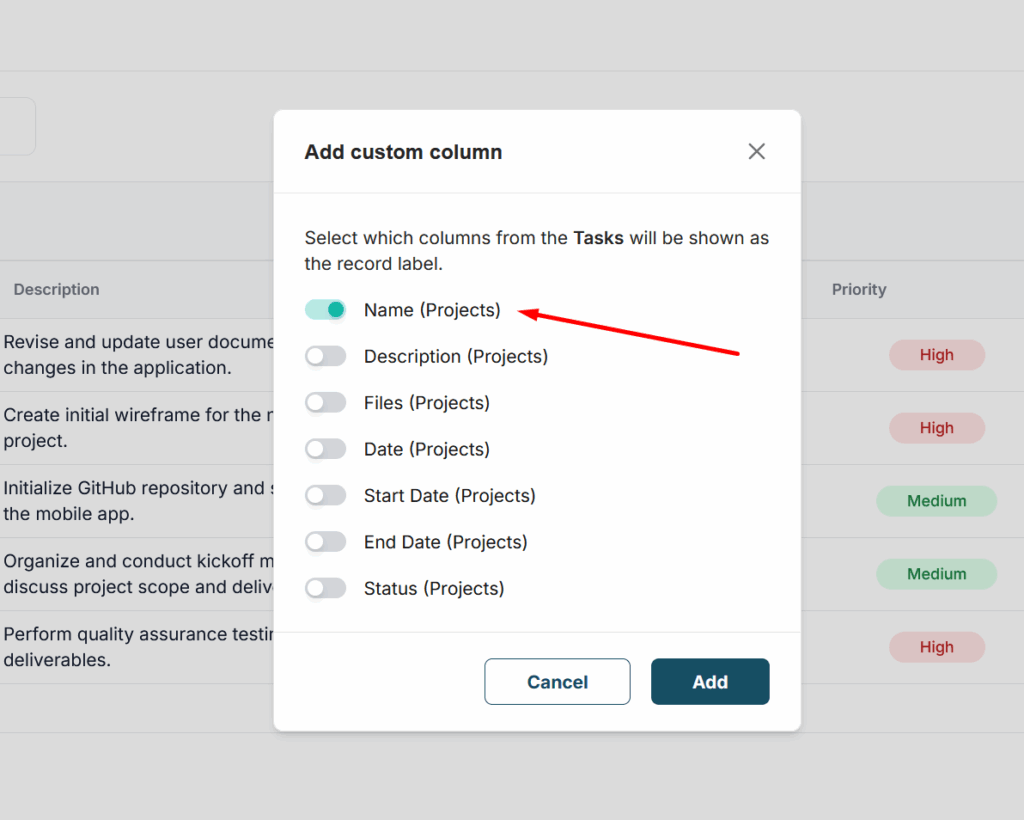The image size is (1024, 820).
Task: Click the Priority column header
Action: (x=859, y=289)
